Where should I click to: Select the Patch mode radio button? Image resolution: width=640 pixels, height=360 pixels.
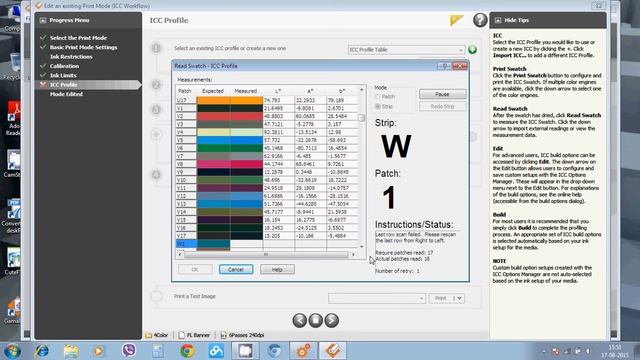378,97
